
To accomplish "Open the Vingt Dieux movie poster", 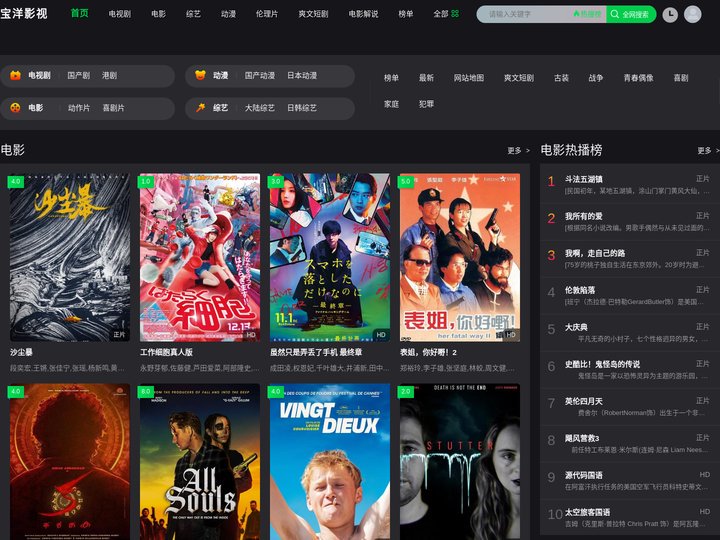I will click(x=330, y=461).
